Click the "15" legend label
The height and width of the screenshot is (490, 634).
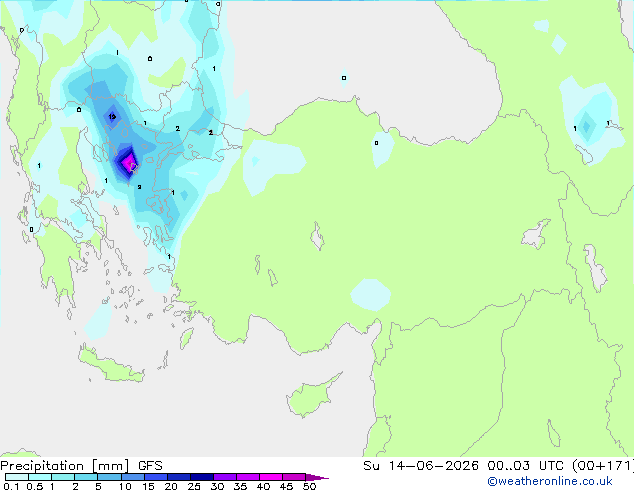pyautogui.click(x=148, y=486)
